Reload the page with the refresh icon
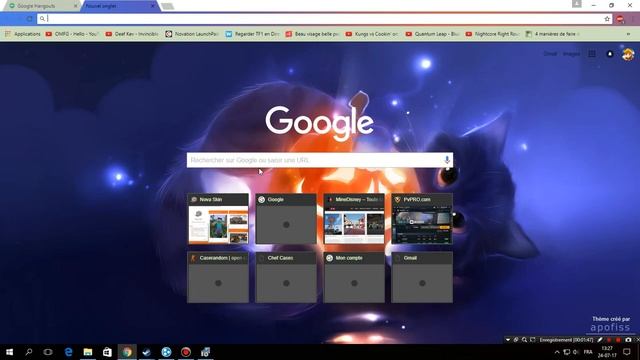640x360 pixels. click(x=29, y=19)
